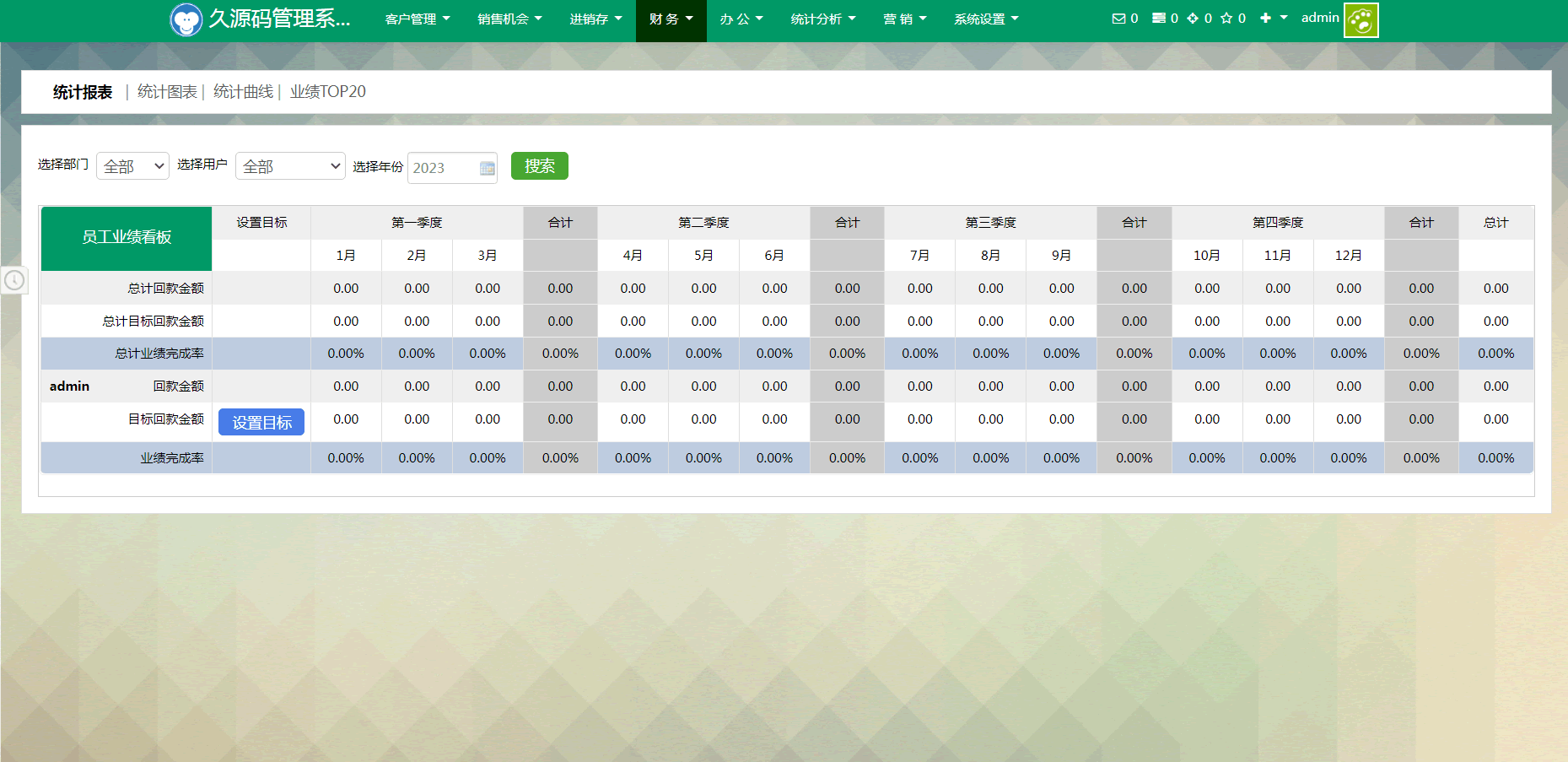Click the envelope messages icon

pyautogui.click(x=1118, y=19)
